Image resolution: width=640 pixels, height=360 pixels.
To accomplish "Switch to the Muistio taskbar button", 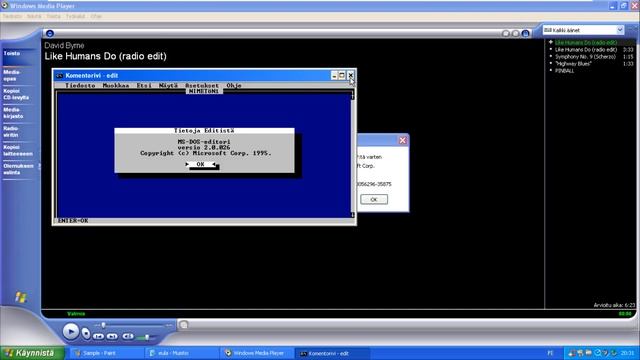I will (182, 353).
